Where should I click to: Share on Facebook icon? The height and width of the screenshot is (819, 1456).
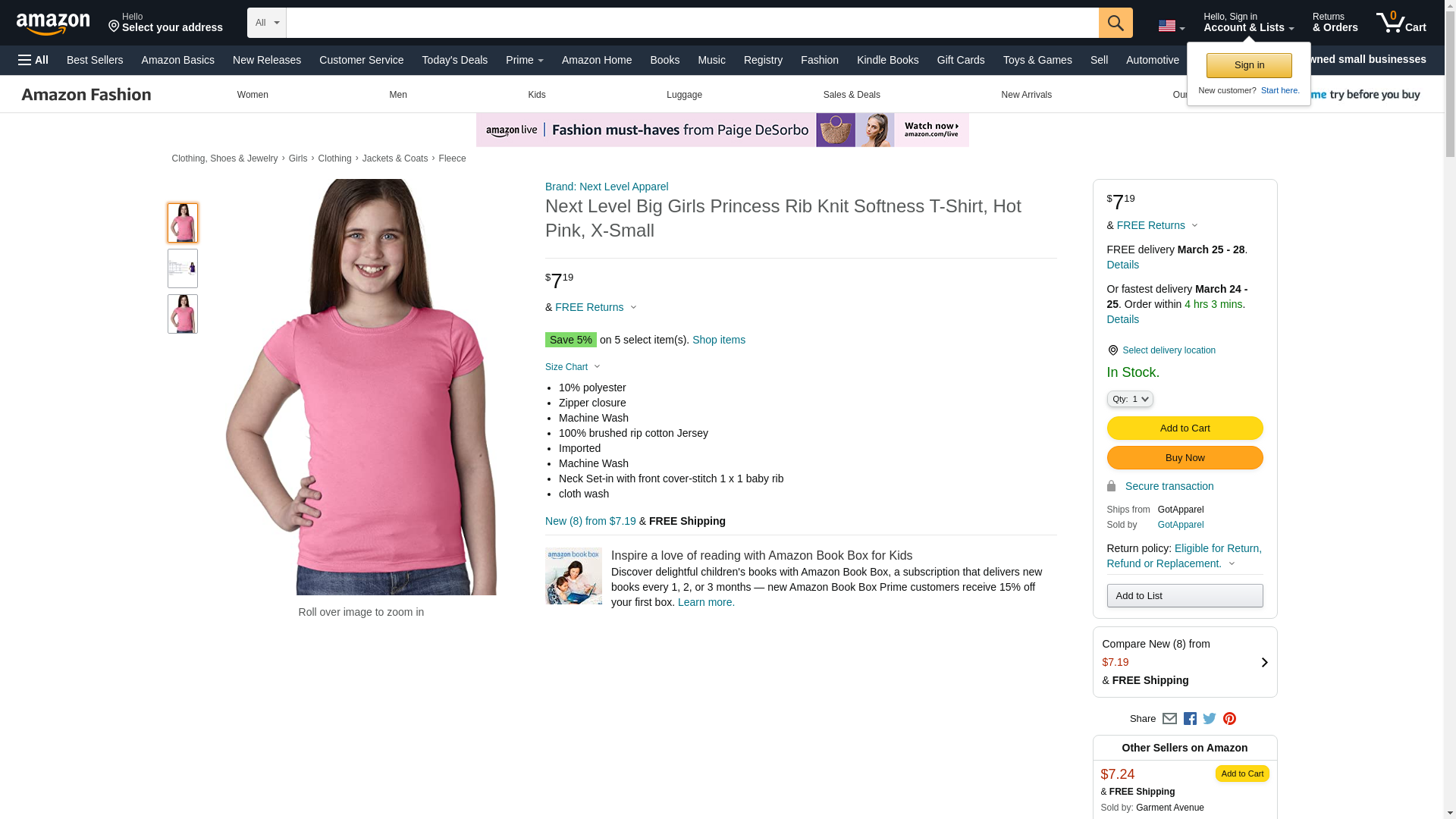point(1190,719)
